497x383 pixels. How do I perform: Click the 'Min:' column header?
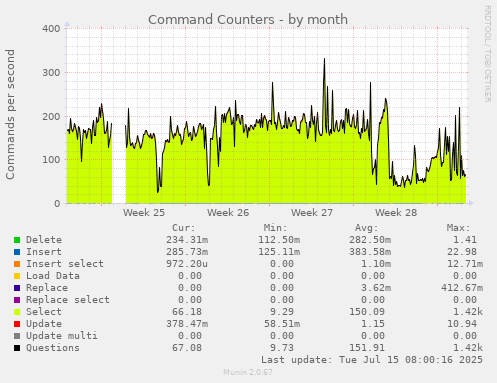(x=275, y=228)
